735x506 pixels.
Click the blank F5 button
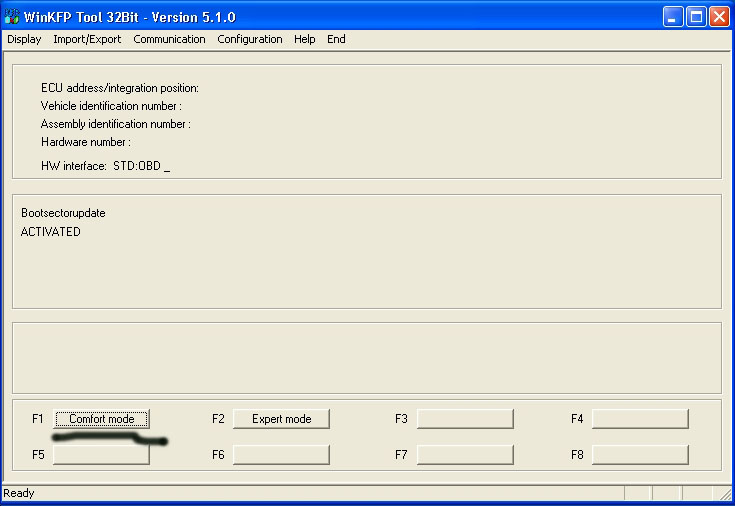(101, 455)
